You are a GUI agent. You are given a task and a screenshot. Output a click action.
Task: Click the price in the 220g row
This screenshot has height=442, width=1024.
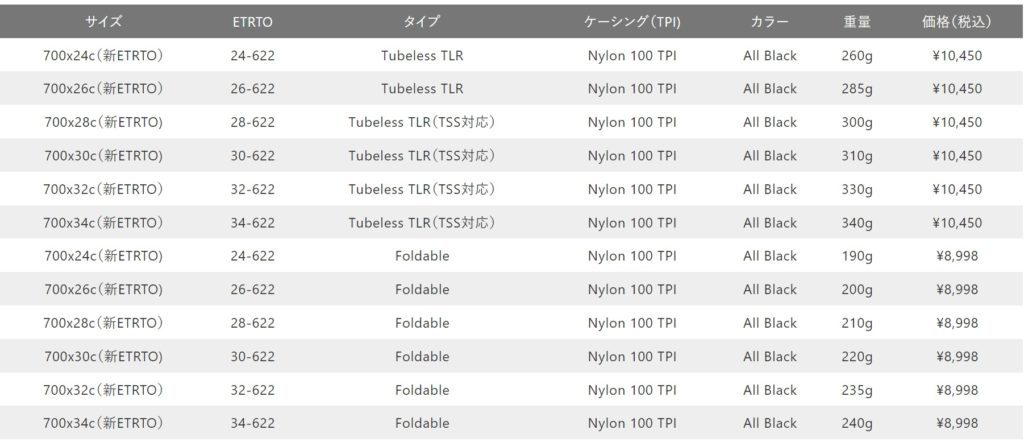(x=957, y=357)
